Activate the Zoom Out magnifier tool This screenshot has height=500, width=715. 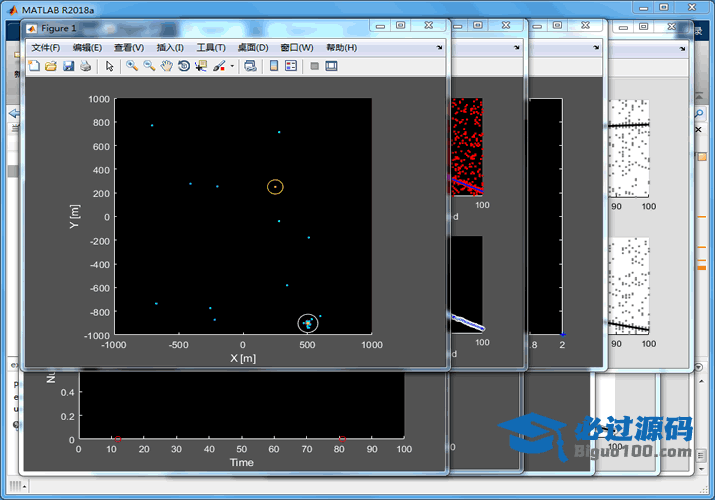click(x=150, y=66)
